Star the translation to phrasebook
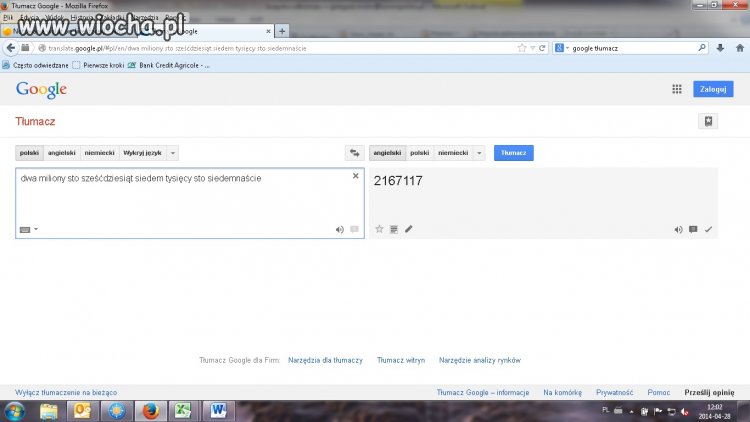 coord(379,229)
